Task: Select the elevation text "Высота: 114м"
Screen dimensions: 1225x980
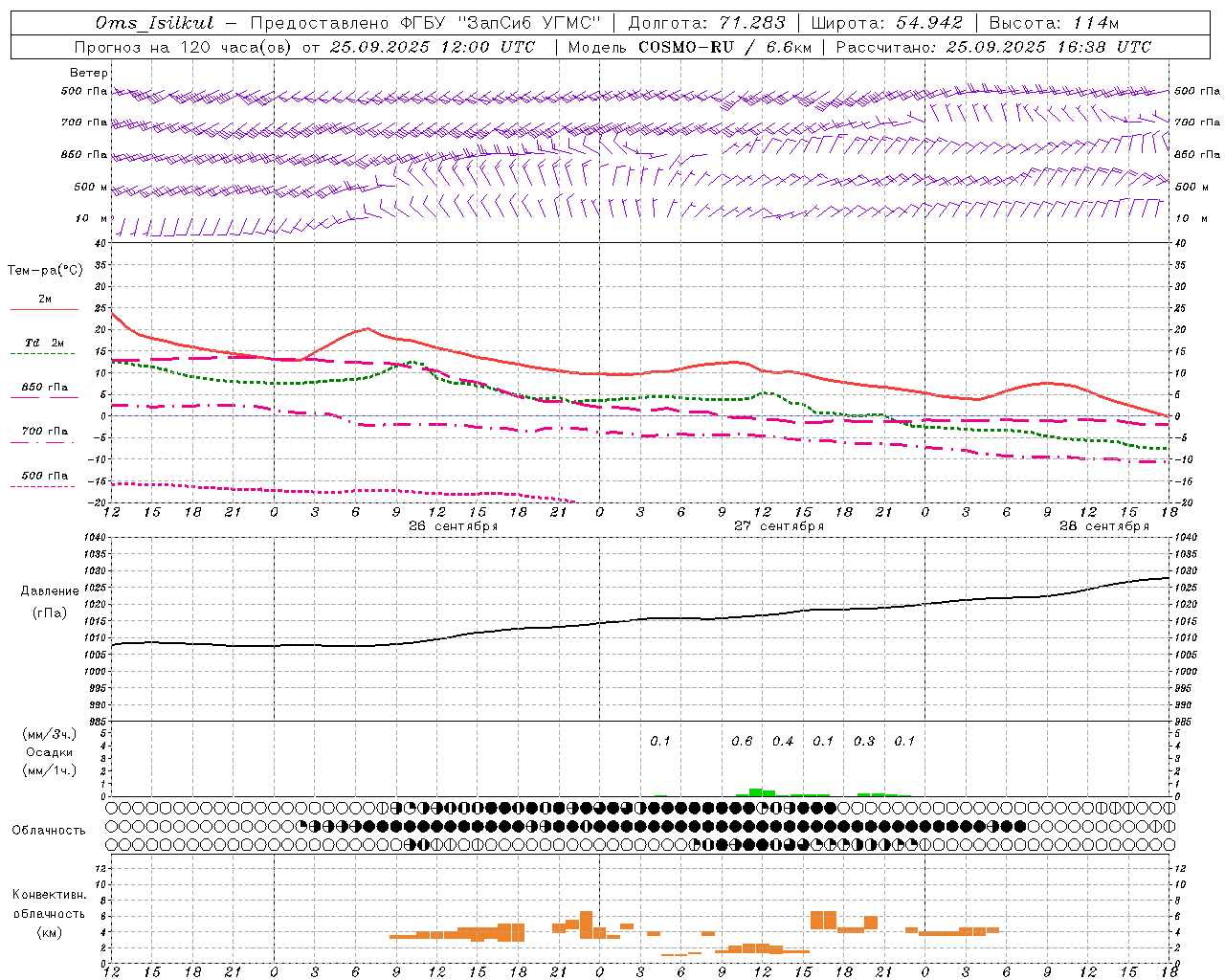Action: point(1053,23)
